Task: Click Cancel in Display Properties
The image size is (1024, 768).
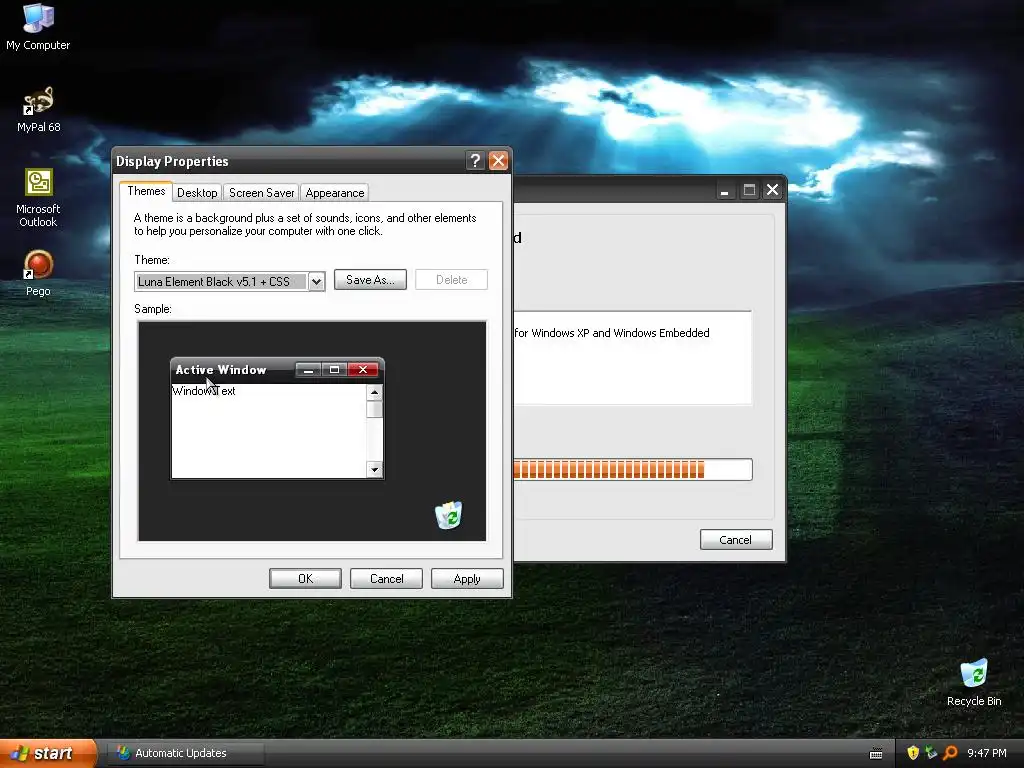Action: click(386, 579)
